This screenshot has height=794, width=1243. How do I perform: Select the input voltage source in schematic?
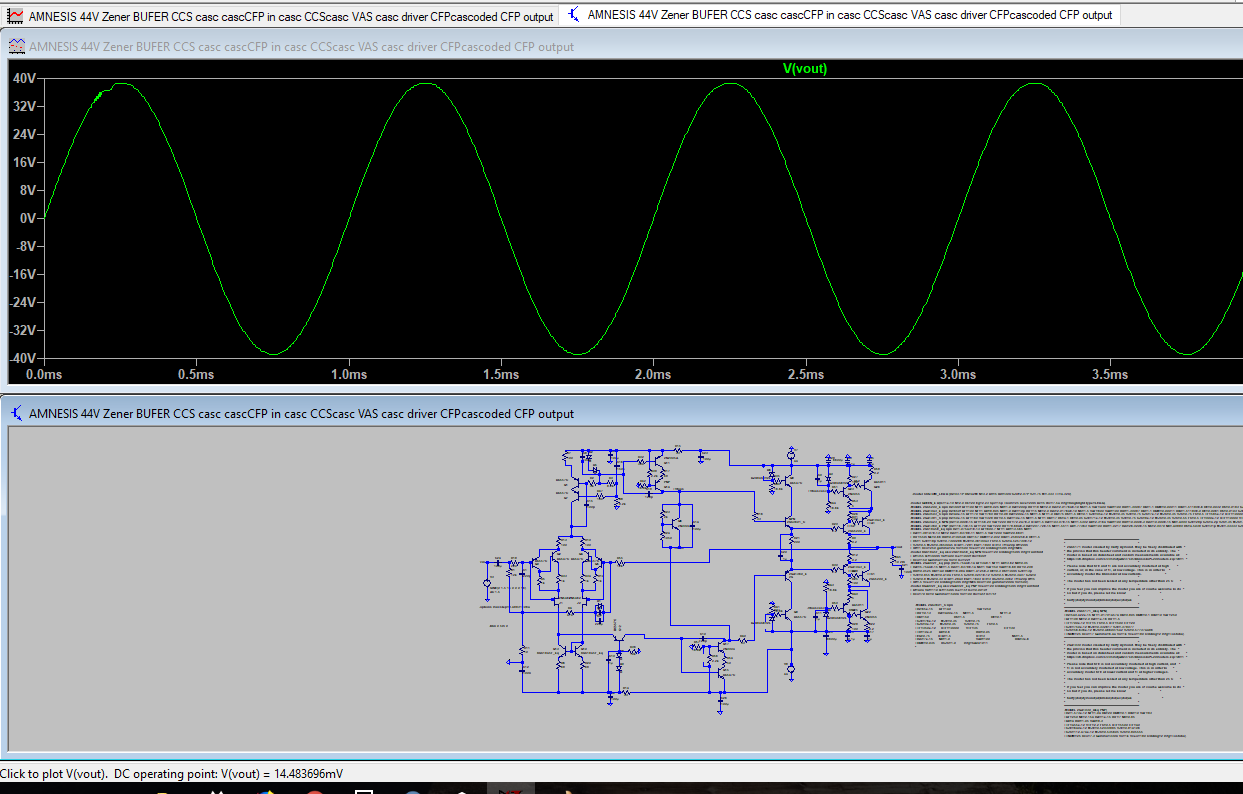[x=489, y=581]
